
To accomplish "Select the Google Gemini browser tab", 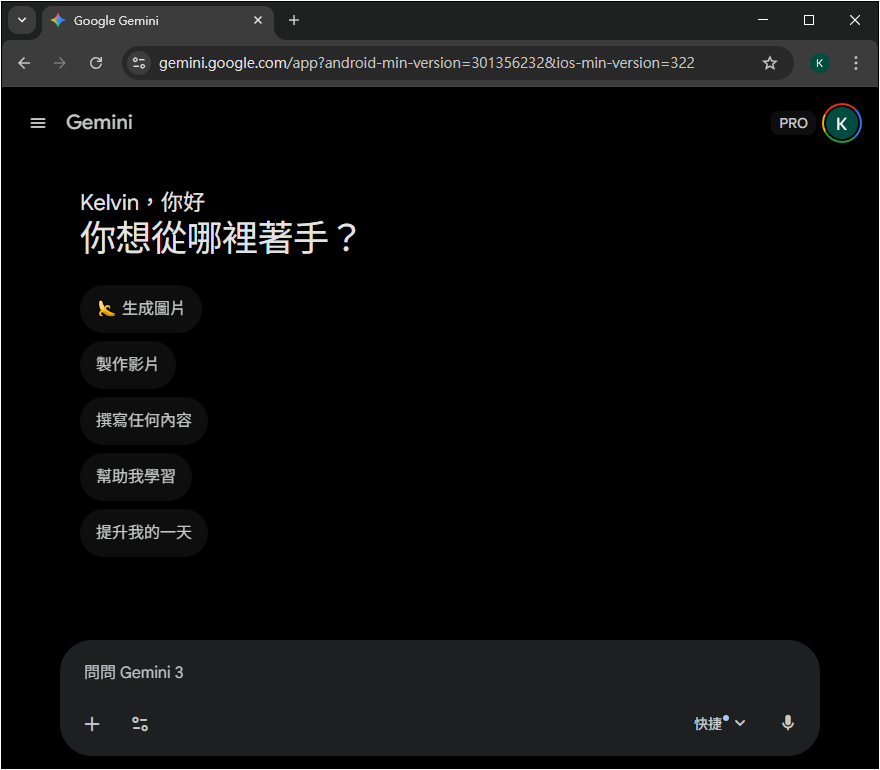I will (x=150, y=21).
